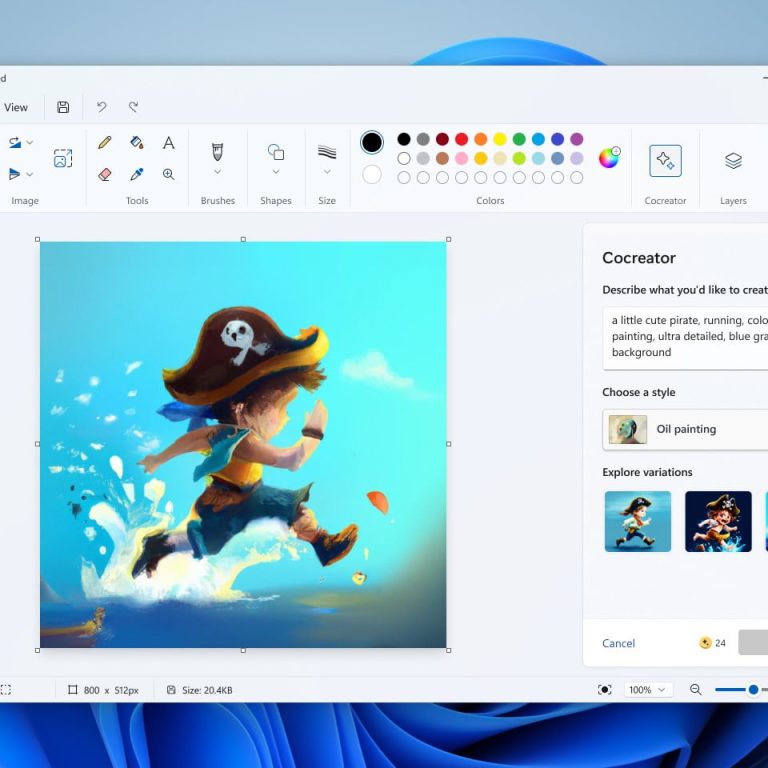Screen dimensions: 768x768
Task: Select the Eraser tool
Action: (104, 174)
